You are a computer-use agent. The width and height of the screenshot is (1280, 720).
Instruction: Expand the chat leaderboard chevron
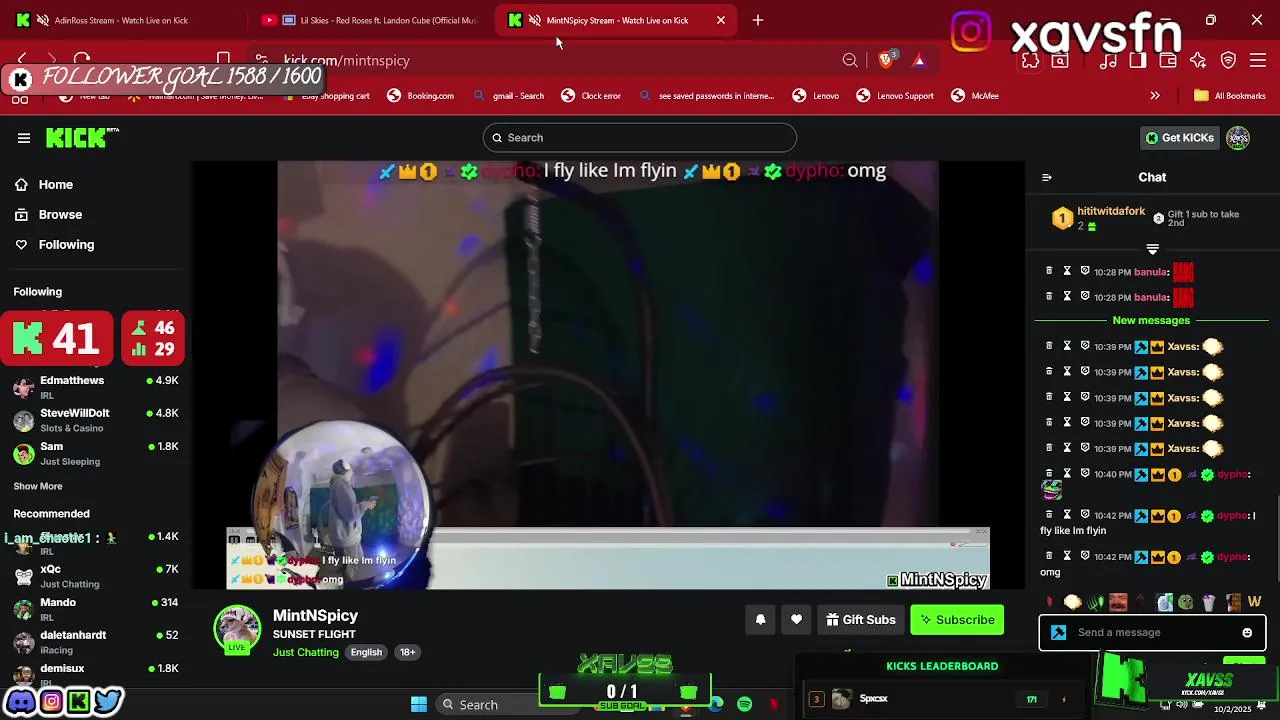coord(1152,248)
